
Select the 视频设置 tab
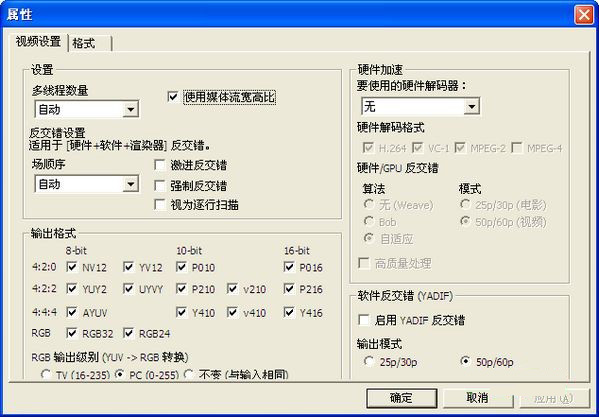click(x=38, y=42)
